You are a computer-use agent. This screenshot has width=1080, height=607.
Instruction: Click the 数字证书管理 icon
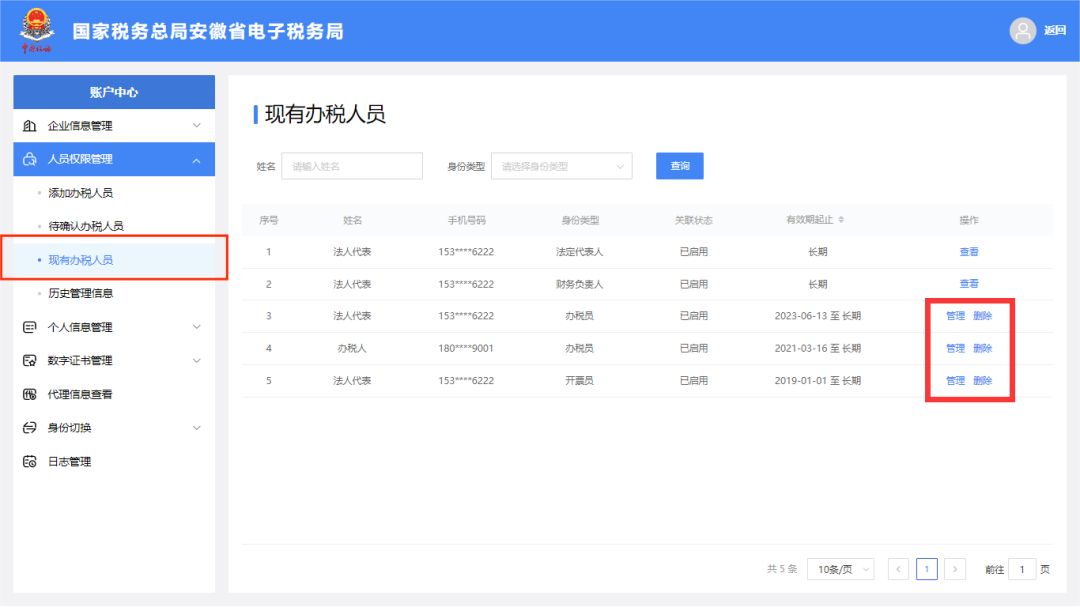coord(30,360)
